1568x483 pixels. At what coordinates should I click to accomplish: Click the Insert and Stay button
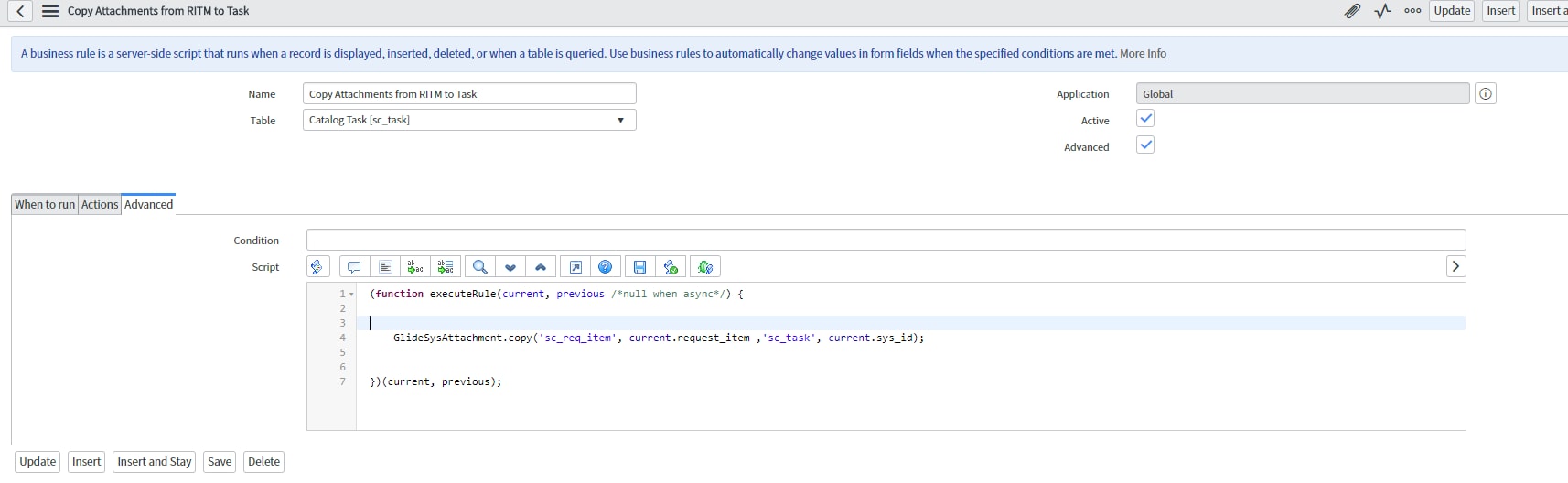pyautogui.click(x=155, y=462)
